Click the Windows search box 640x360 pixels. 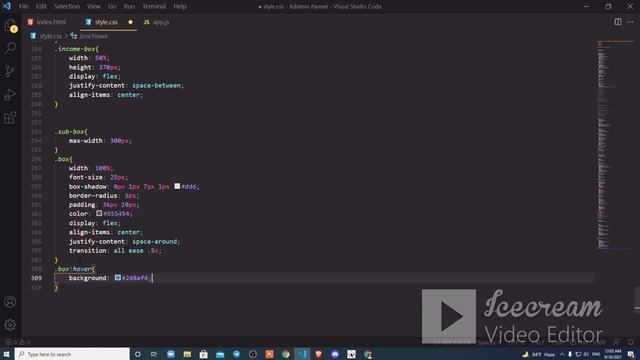tap(72, 354)
